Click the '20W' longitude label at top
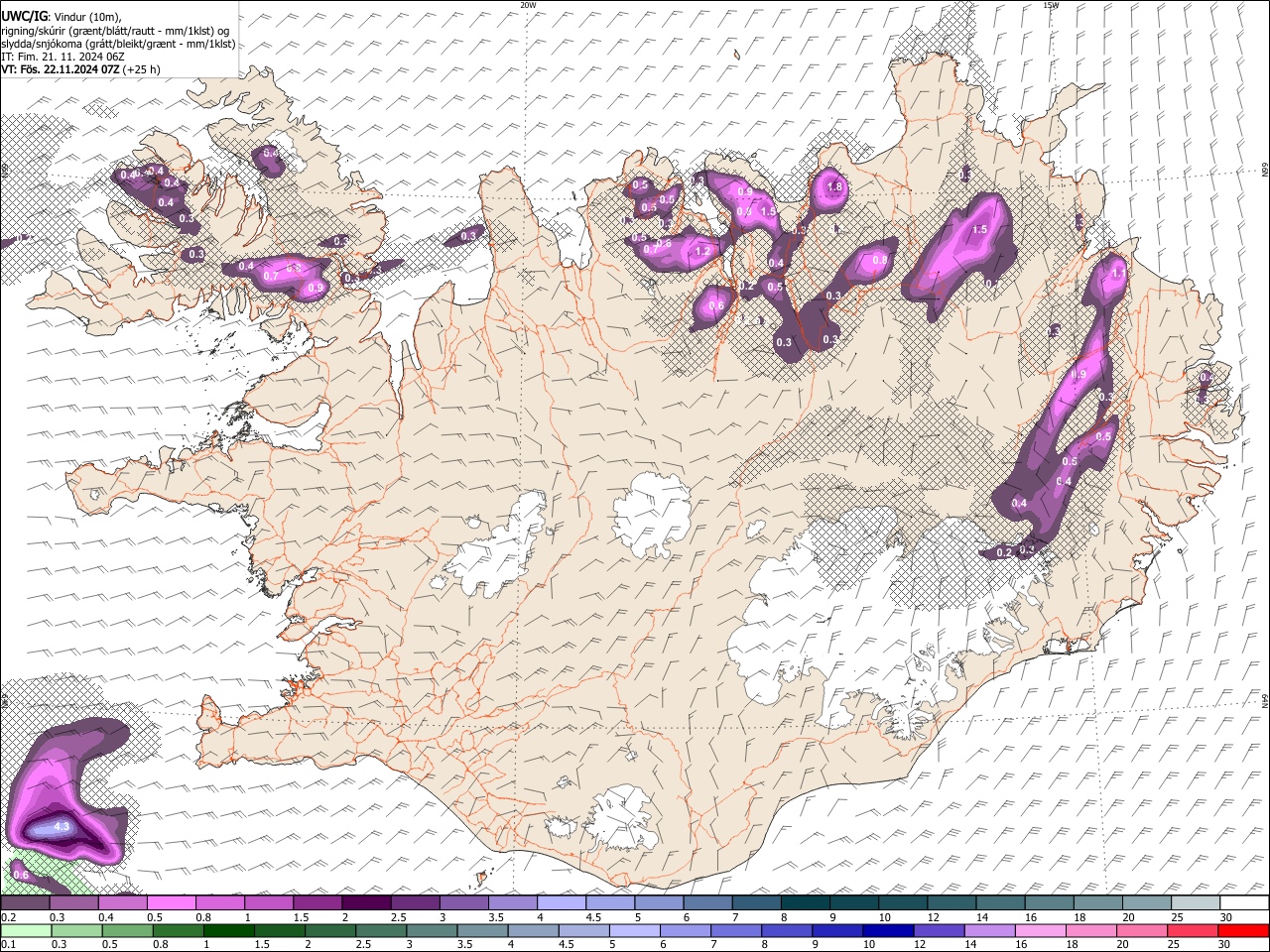Screen dimensions: 1270x952 529,5
